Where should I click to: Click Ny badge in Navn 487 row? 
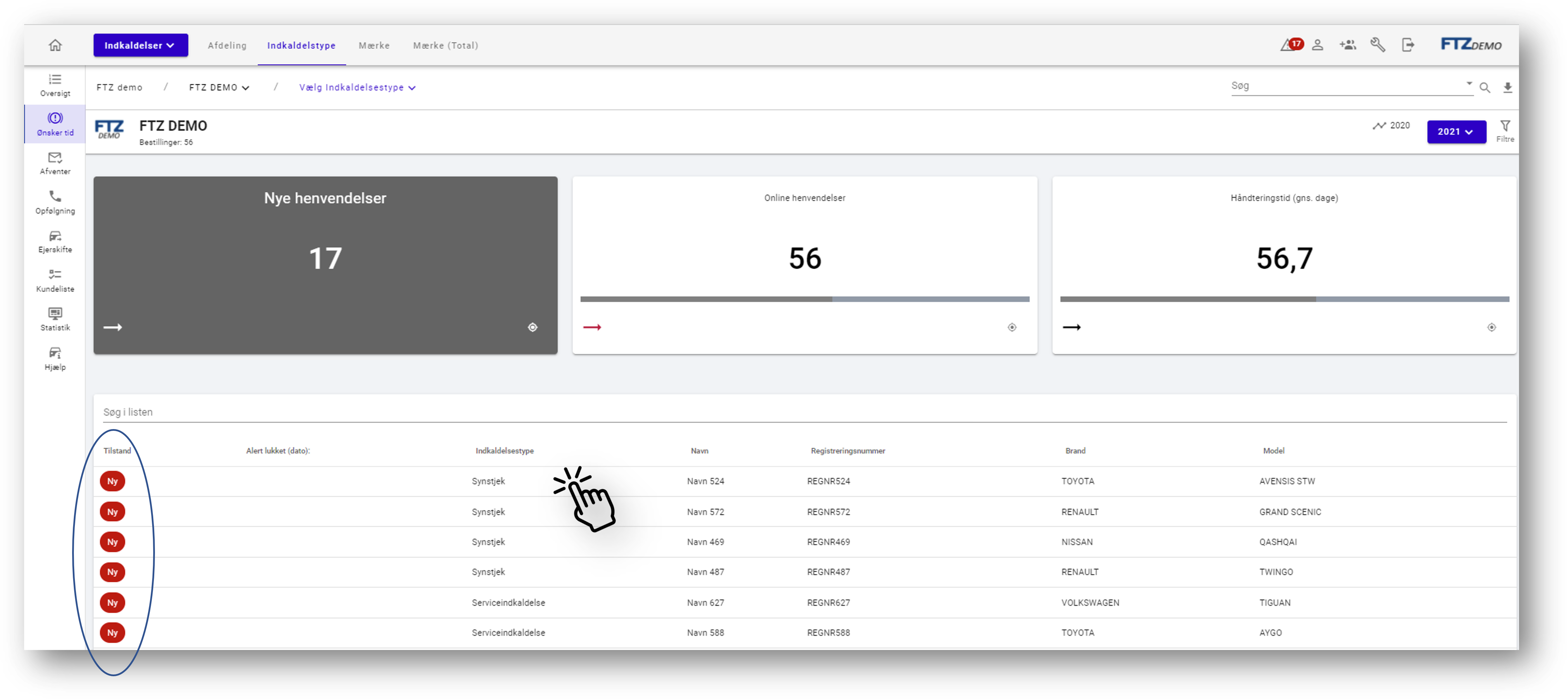click(112, 572)
